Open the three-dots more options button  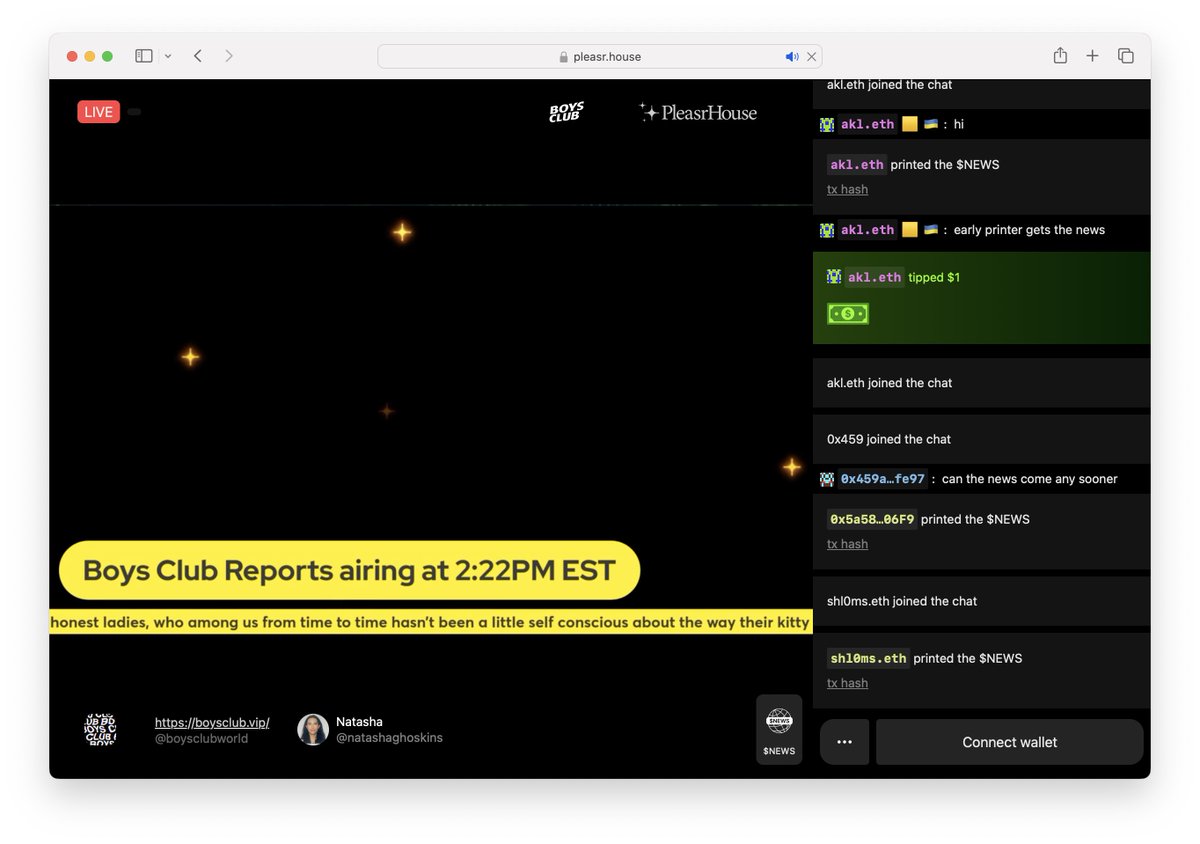tap(844, 742)
